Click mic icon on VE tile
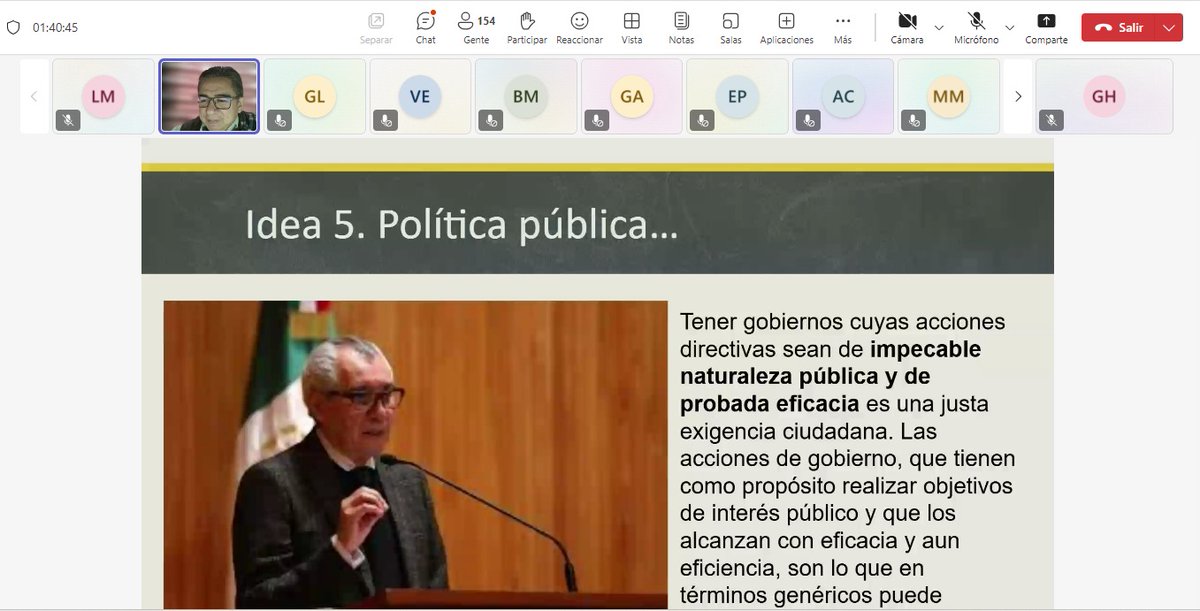Viewport: 1200px width, 611px height. pyautogui.click(x=385, y=120)
